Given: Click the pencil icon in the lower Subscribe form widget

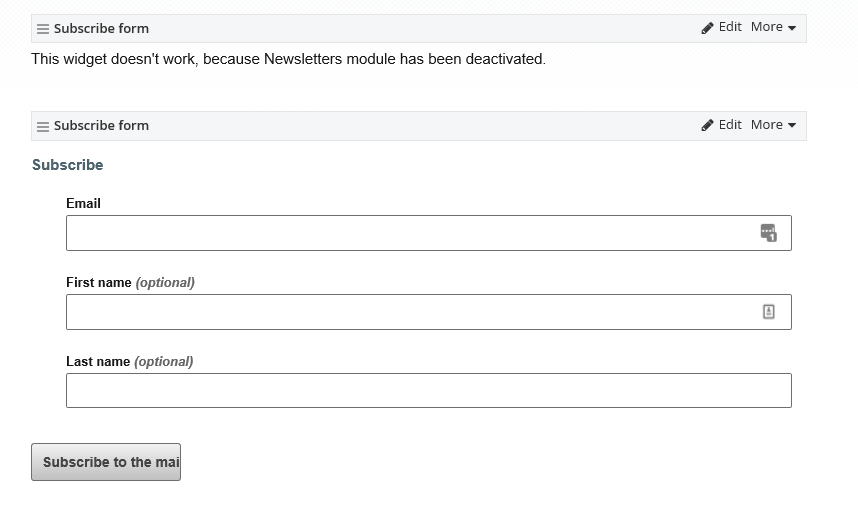Looking at the screenshot, I should point(708,125).
